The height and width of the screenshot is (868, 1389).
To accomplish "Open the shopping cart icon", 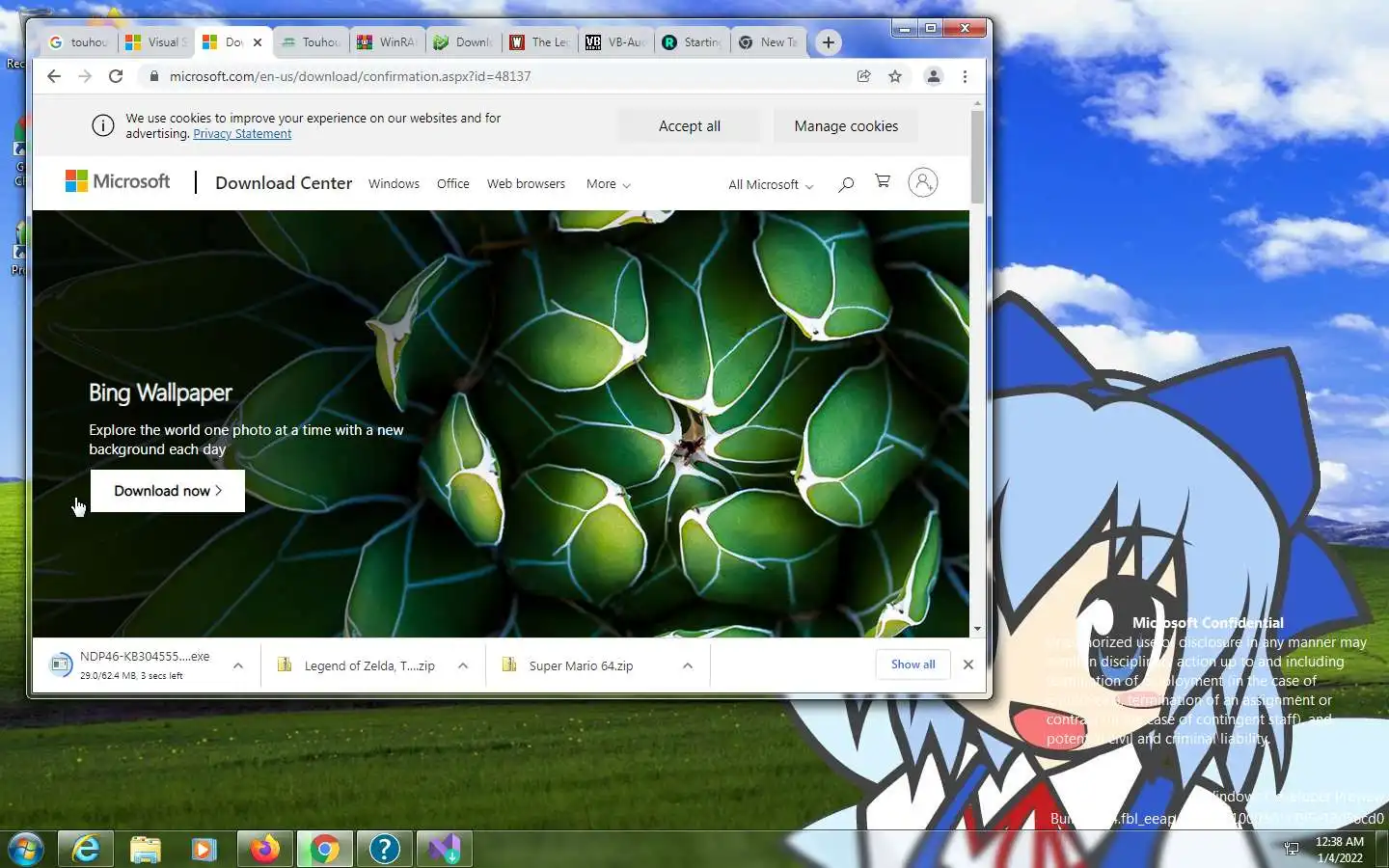I will pos(882,181).
